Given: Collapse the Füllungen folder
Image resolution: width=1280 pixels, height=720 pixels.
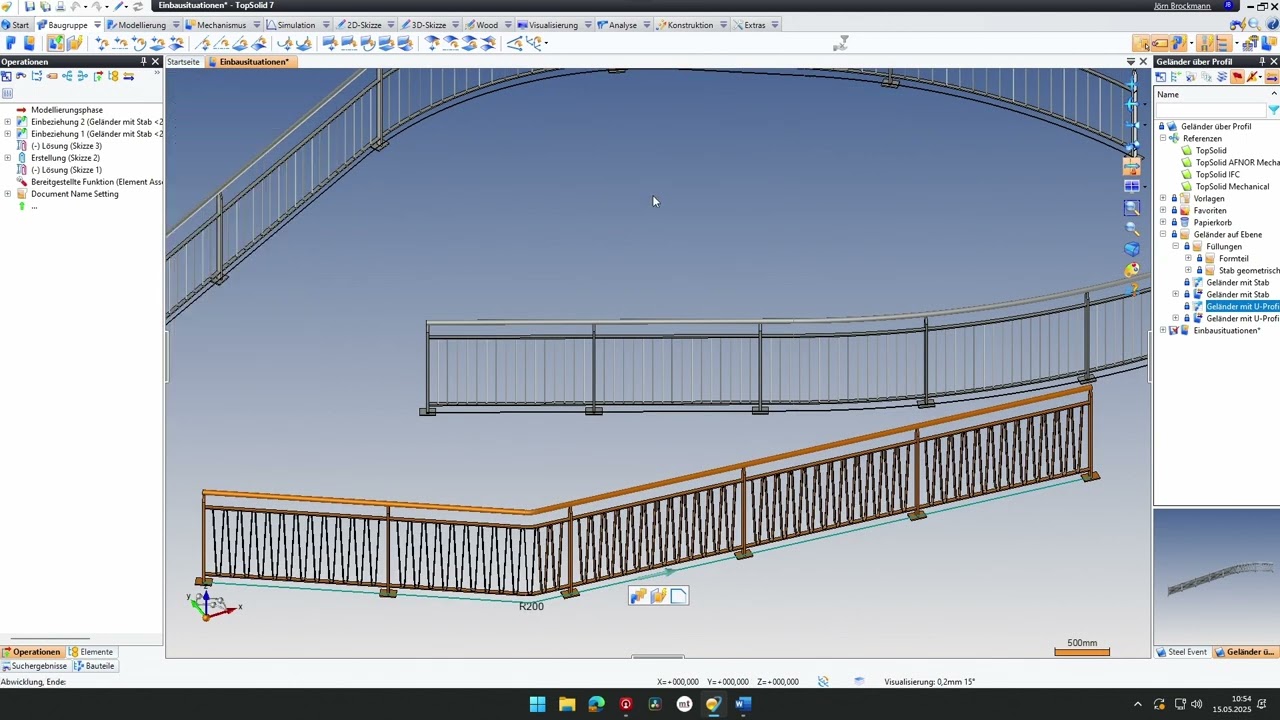Looking at the screenshot, I should pyautogui.click(x=1175, y=247).
